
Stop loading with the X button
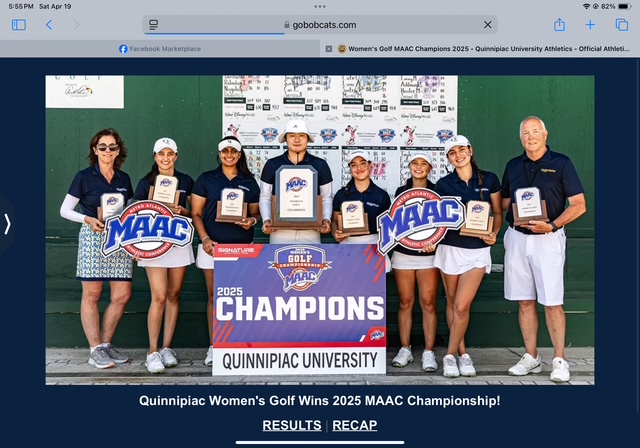[x=487, y=25]
